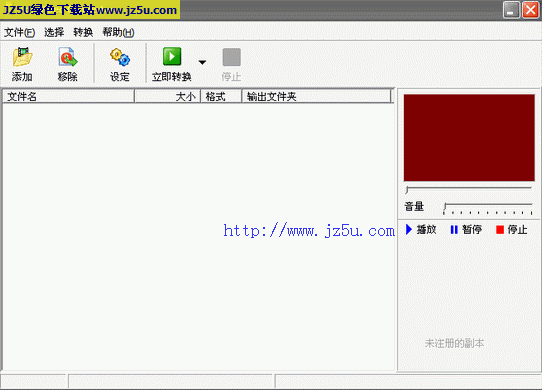The height and width of the screenshot is (390, 542).
Task: Open the 选择 menu
Action: pos(54,32)
